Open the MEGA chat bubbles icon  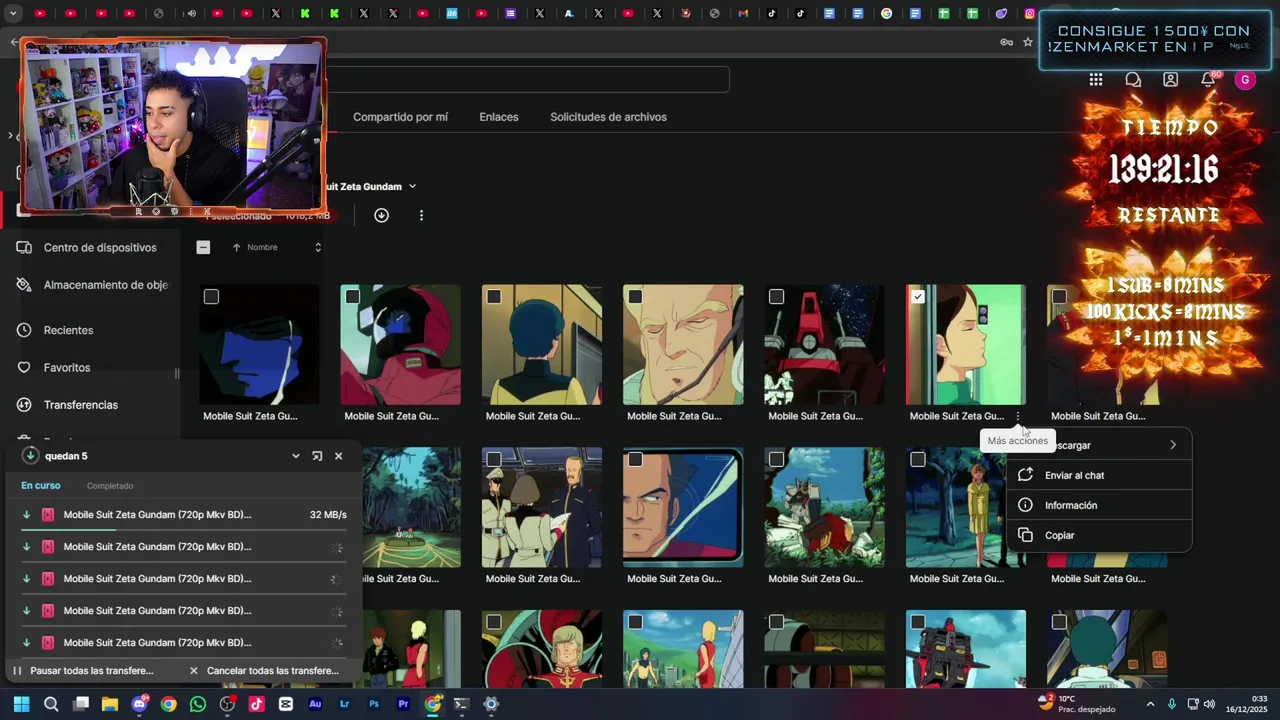tap(1133, 80)
